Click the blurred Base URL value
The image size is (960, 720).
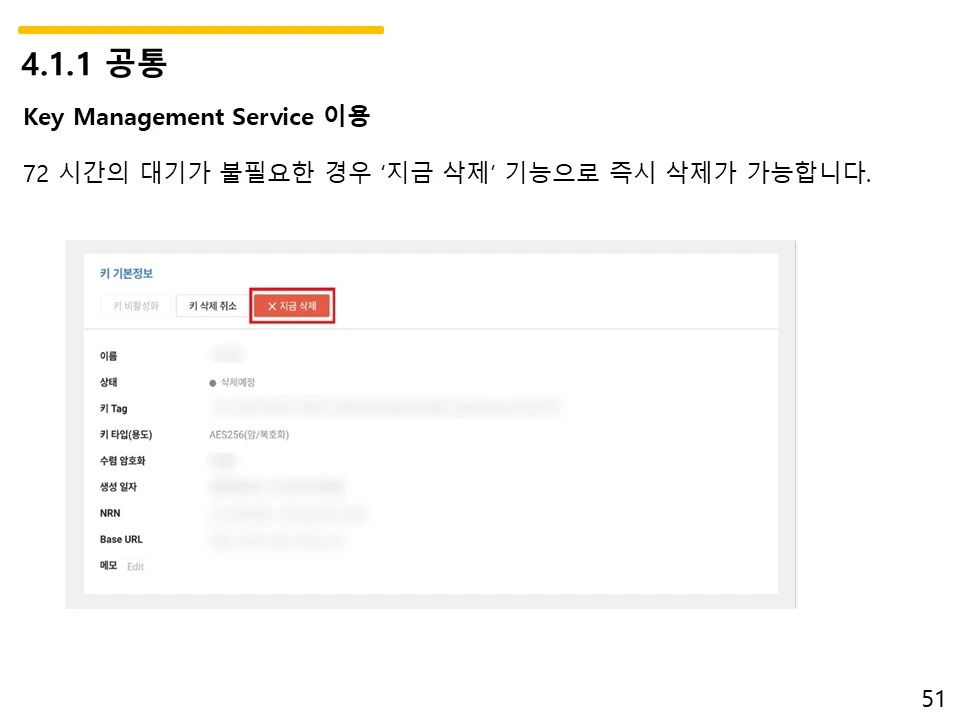[x=278, y=539]
